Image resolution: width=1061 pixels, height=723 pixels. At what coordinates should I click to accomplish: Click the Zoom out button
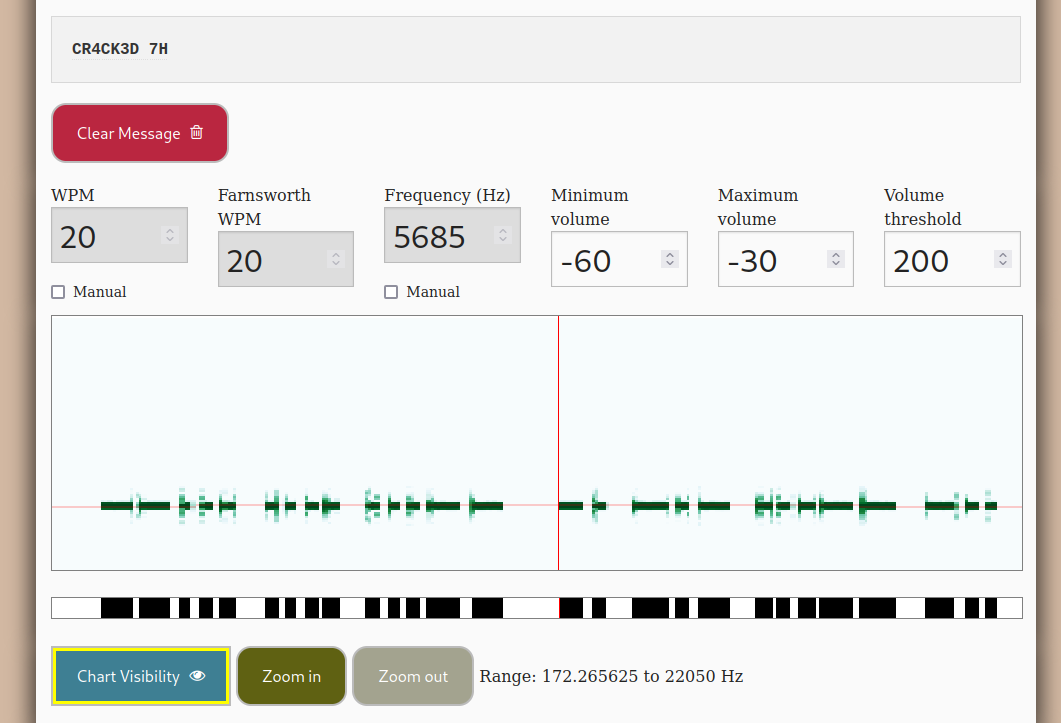click(x=413, y=676)
